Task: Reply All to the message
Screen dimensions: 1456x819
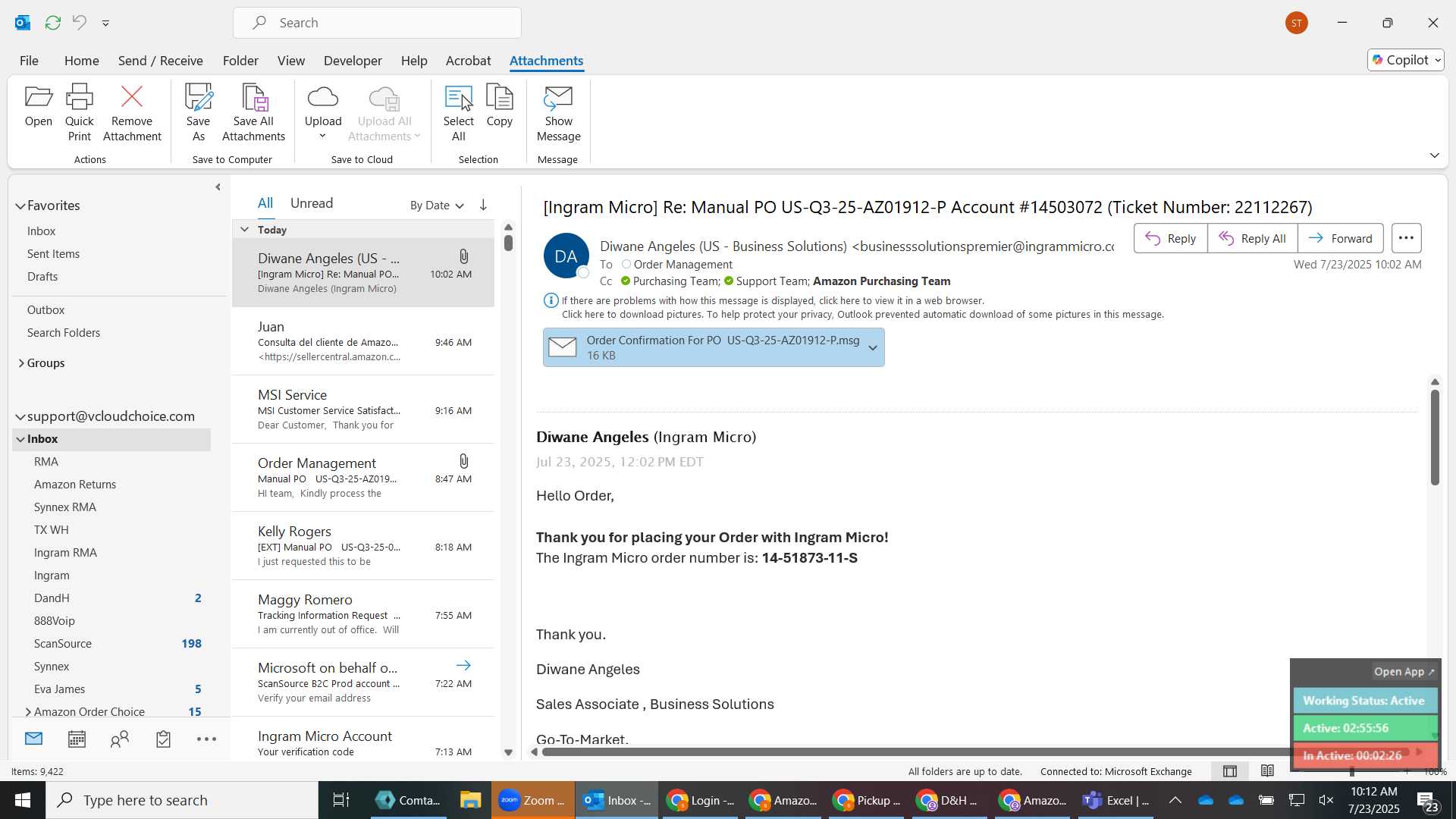Action: coord(1252,238)
